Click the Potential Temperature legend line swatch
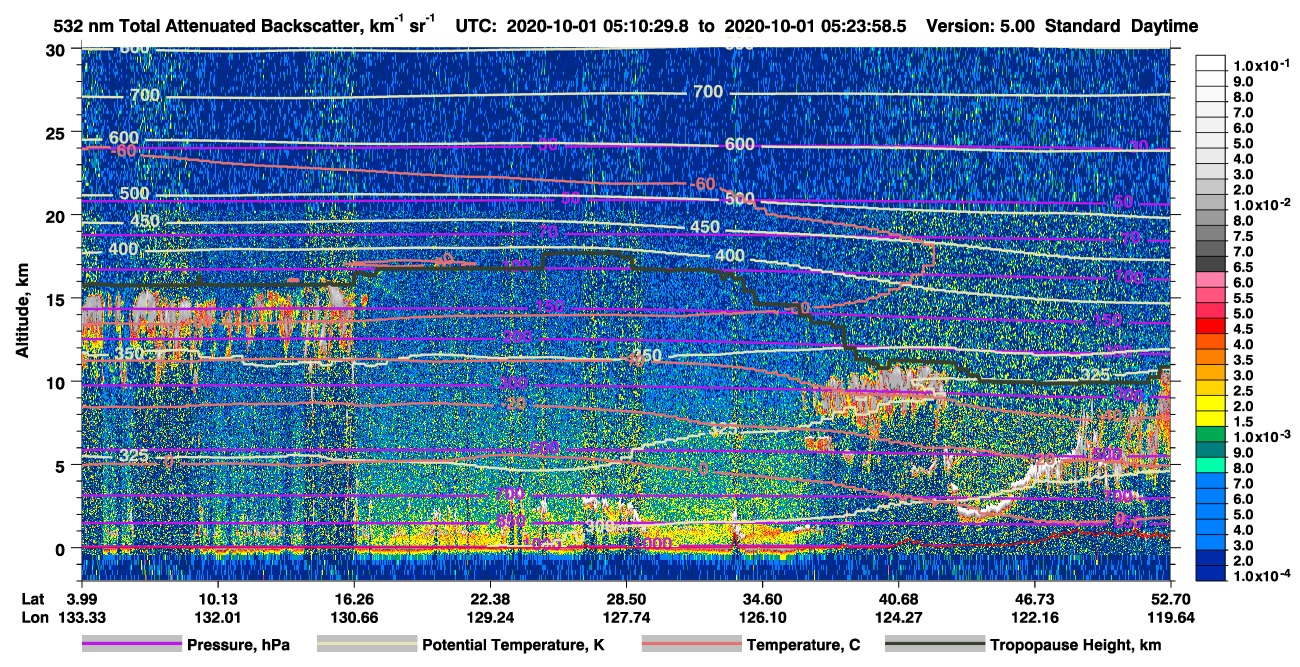Viewport: 1300px width, 667px height. tap(366, 645)
